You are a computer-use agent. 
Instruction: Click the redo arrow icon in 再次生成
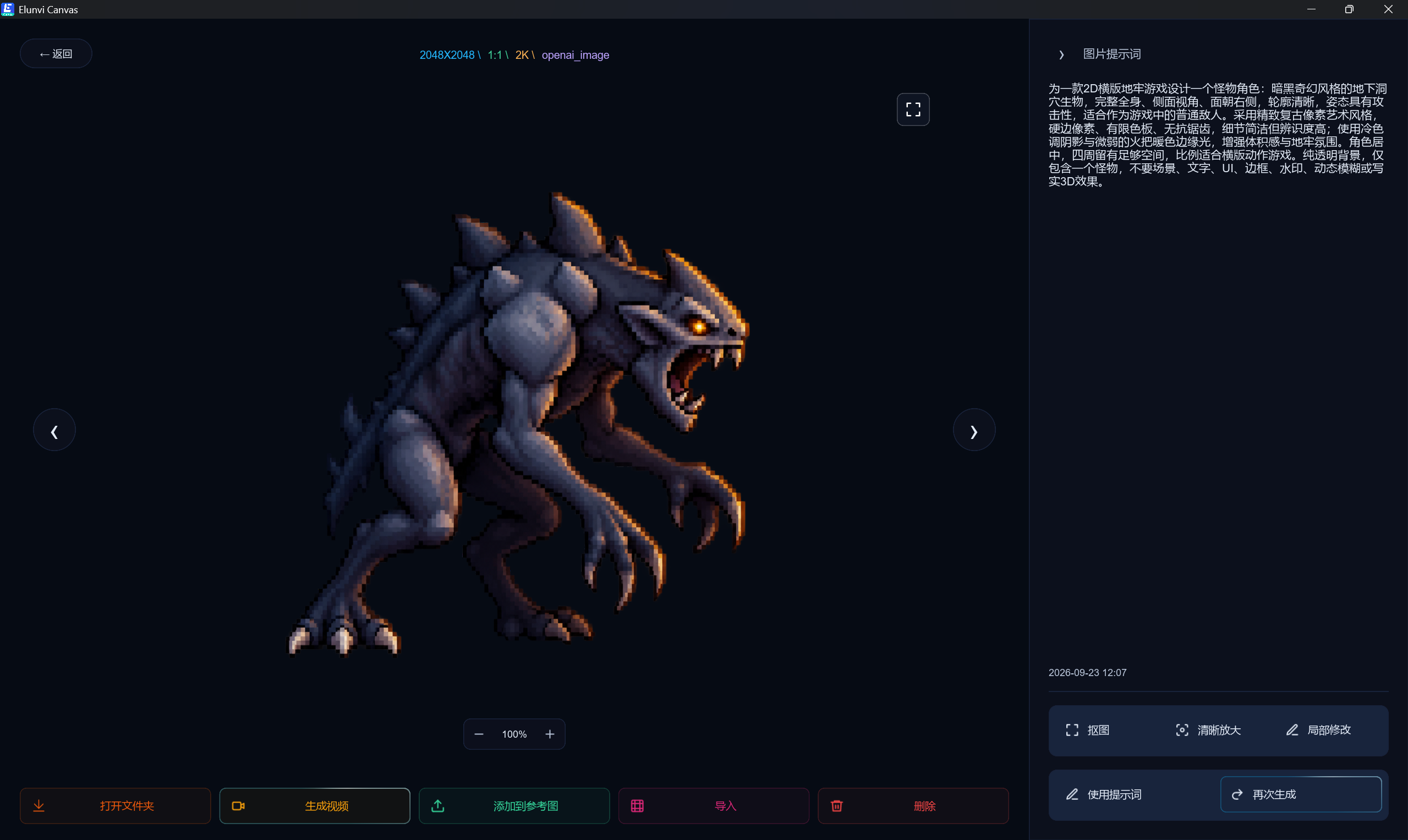tap(1237, 794)
